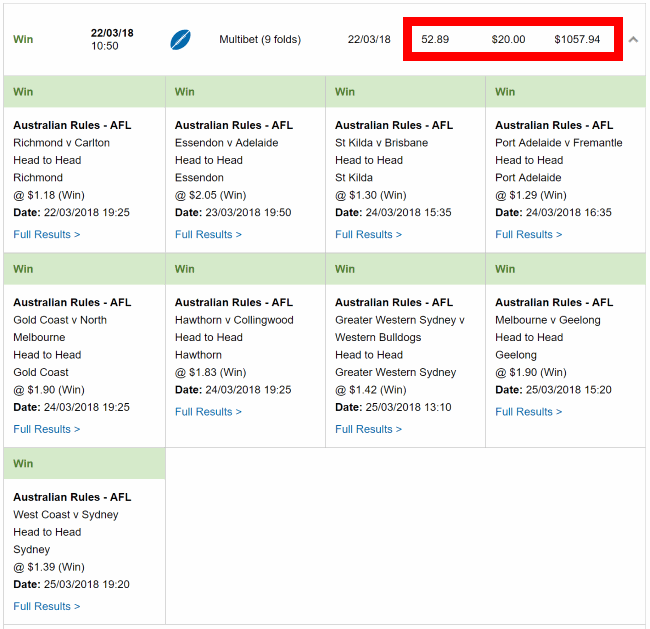
Task: Collapse the multibet details with the chevron
Action: coord(633,39)
